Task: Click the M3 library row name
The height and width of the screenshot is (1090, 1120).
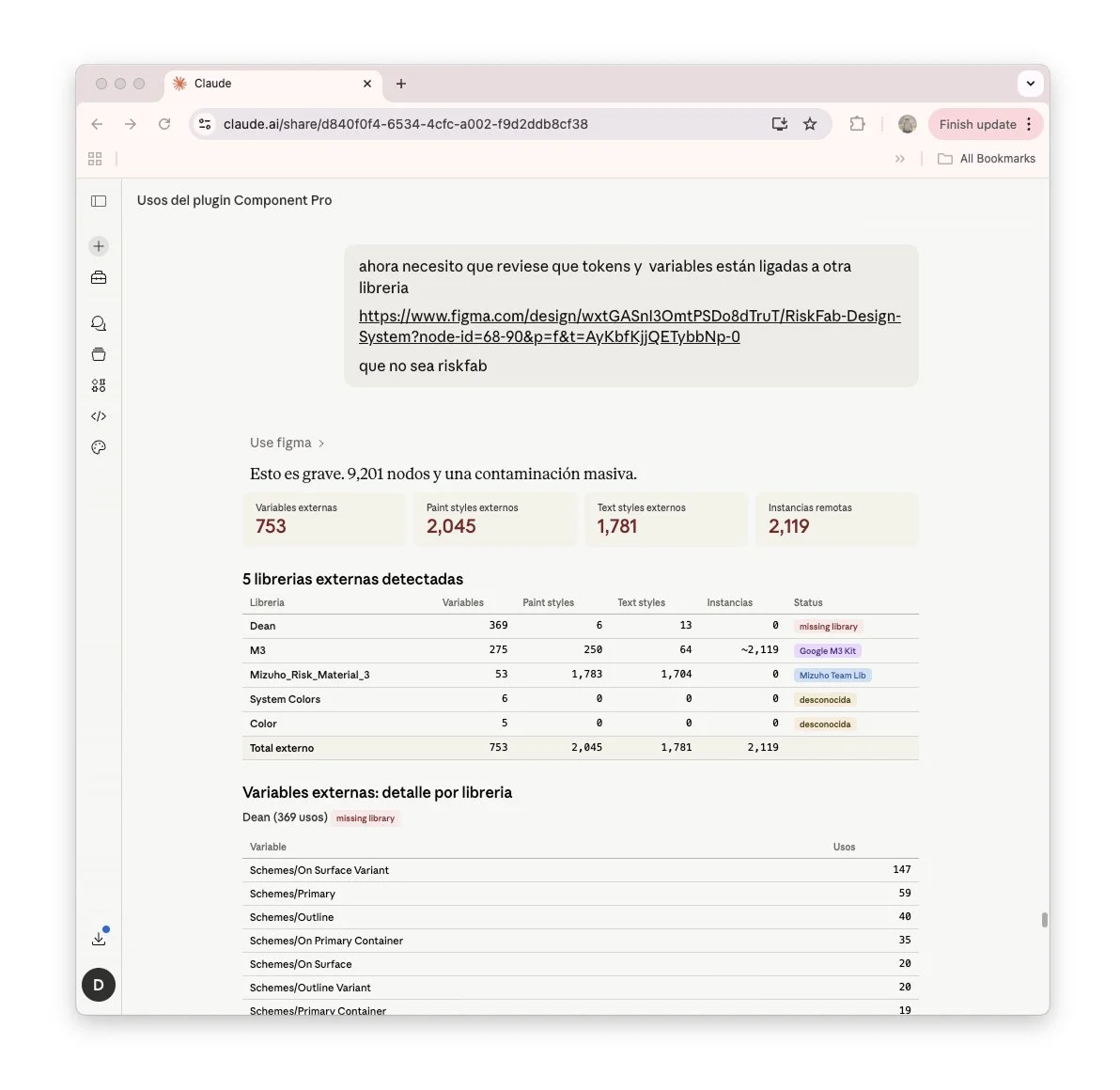Action: click(257, 651)
